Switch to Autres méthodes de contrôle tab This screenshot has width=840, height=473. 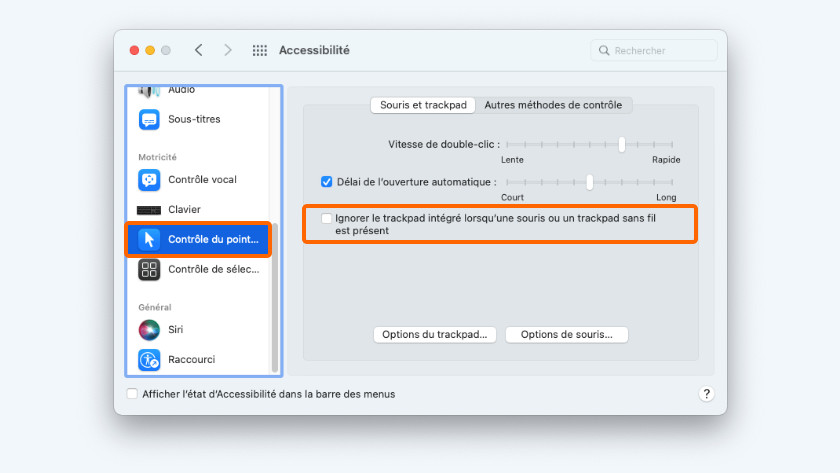coord(553,105)
